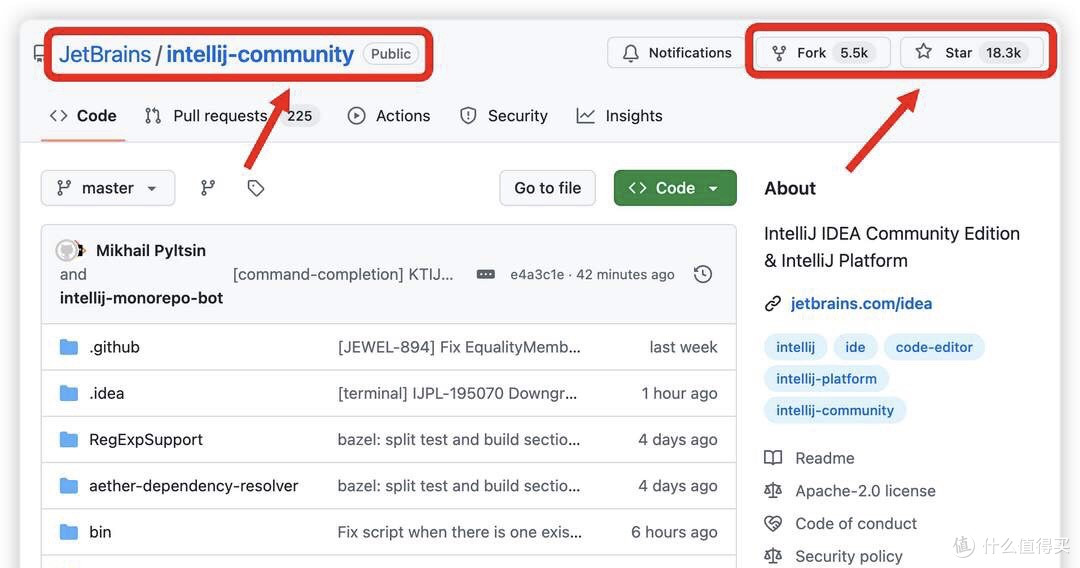Expand commit message ellipsis button
Image resolution: width=1080 pixels, height=568 pixels.
(486, 274)
